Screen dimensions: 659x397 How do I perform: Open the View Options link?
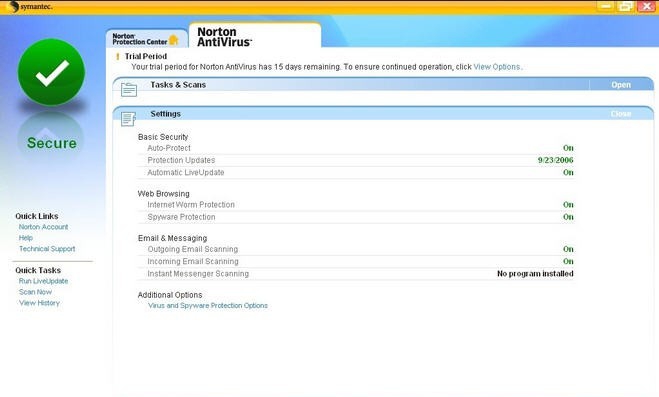(x=497, y=67)
